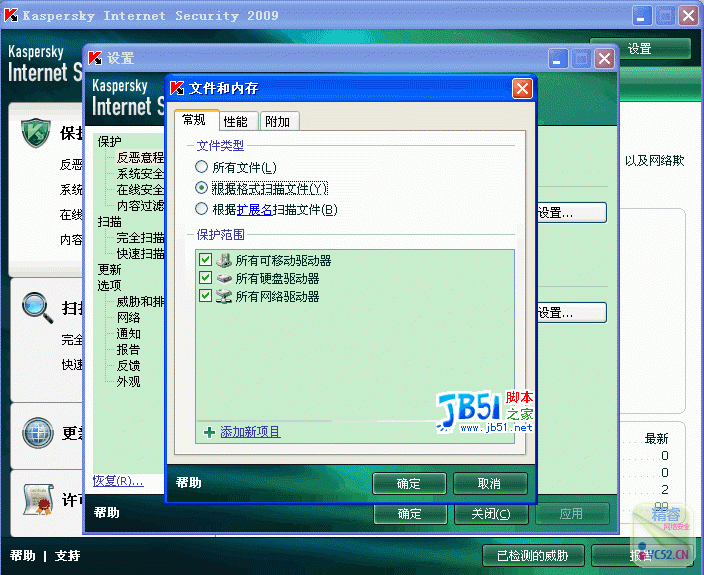Click the green plus add icon

coord(209,432)
